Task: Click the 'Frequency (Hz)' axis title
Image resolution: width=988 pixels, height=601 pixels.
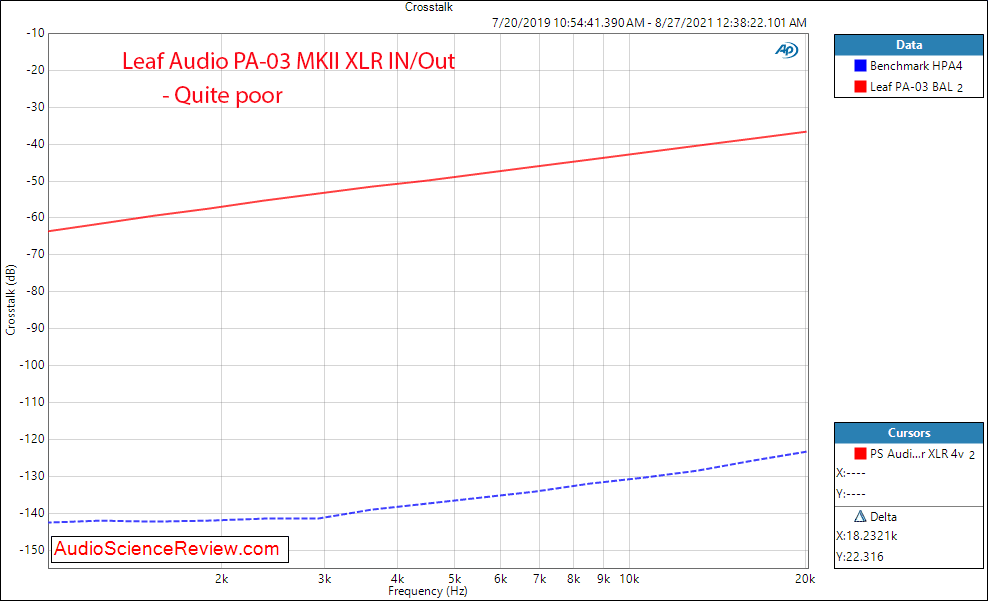Action: click(428, 591)
